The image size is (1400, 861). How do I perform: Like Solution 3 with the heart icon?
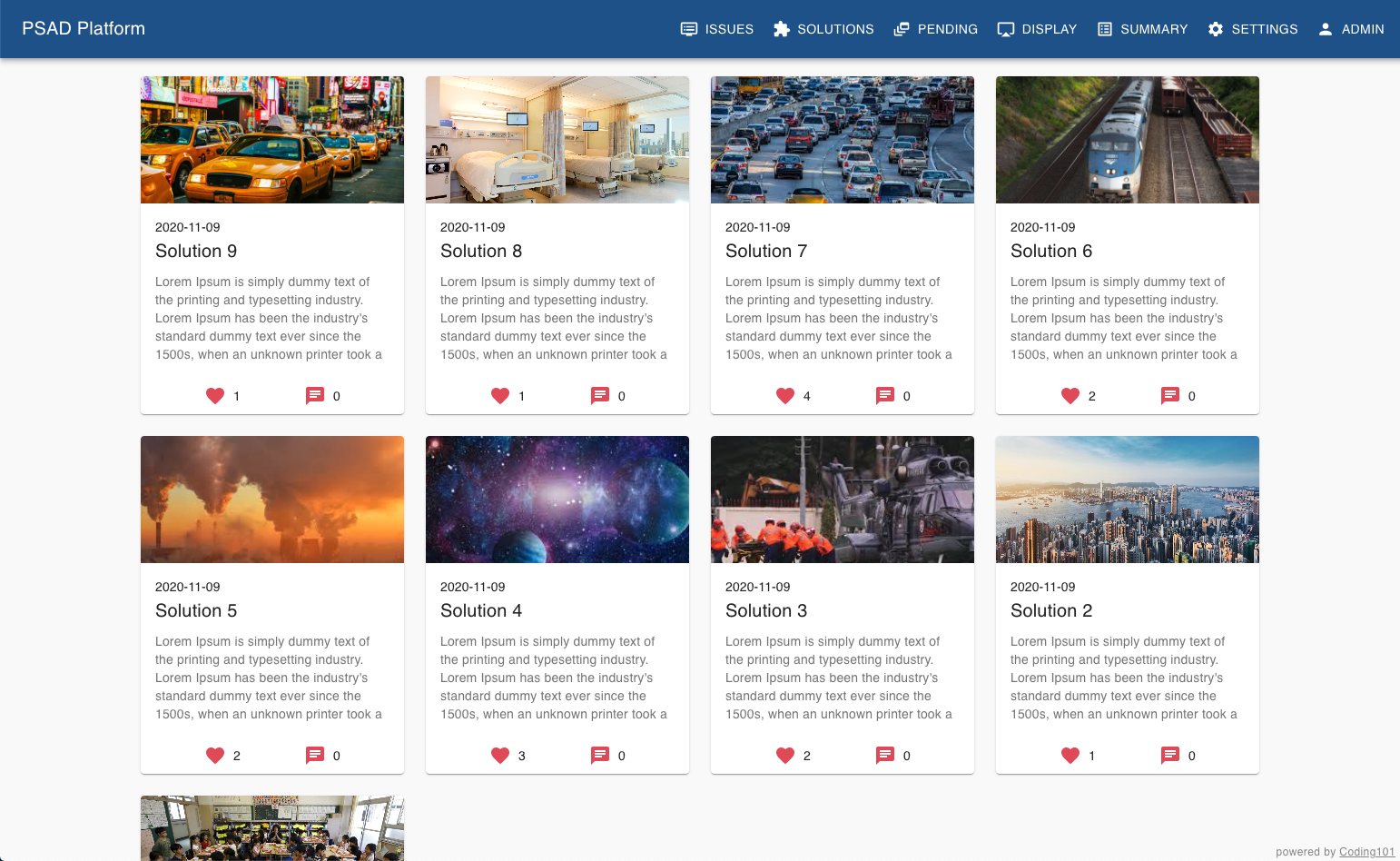click(x=785, y=756)
